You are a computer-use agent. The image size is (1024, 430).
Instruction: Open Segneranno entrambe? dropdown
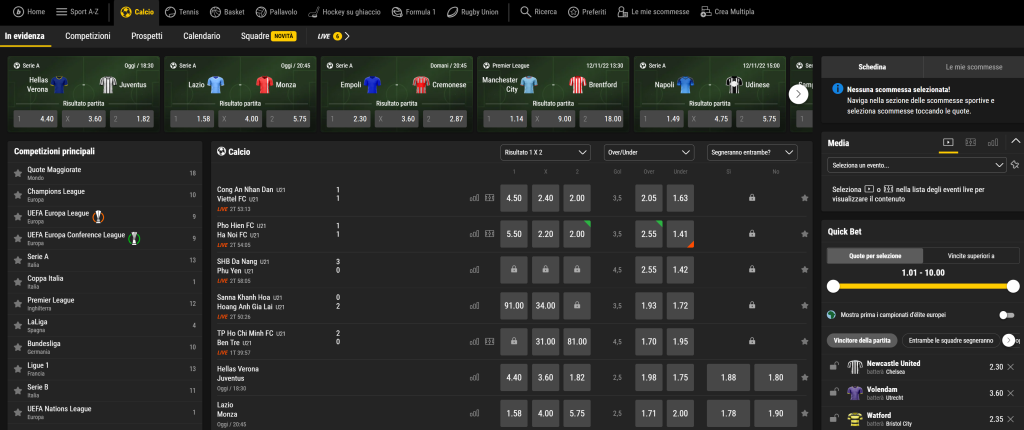[x=752, y=152]
